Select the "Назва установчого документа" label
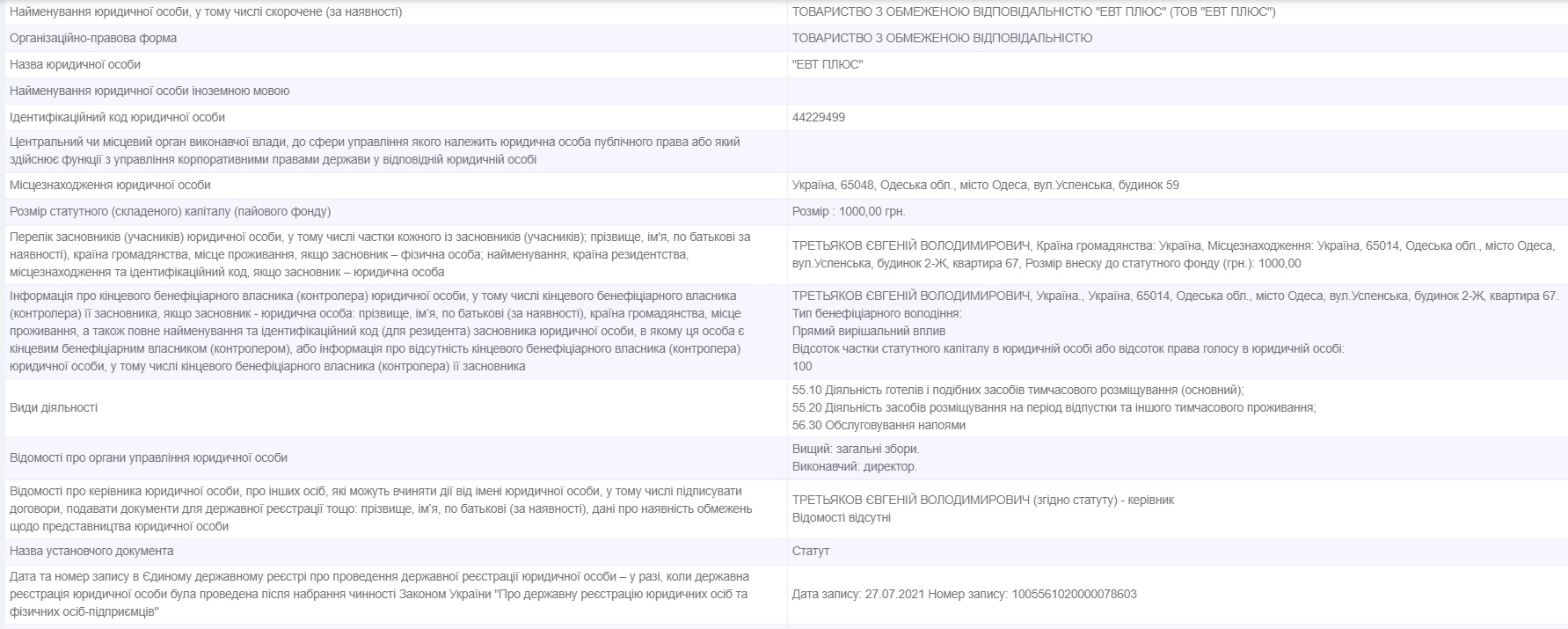The height and width of the screenshot is (629, 1568). tap(91, 551)
